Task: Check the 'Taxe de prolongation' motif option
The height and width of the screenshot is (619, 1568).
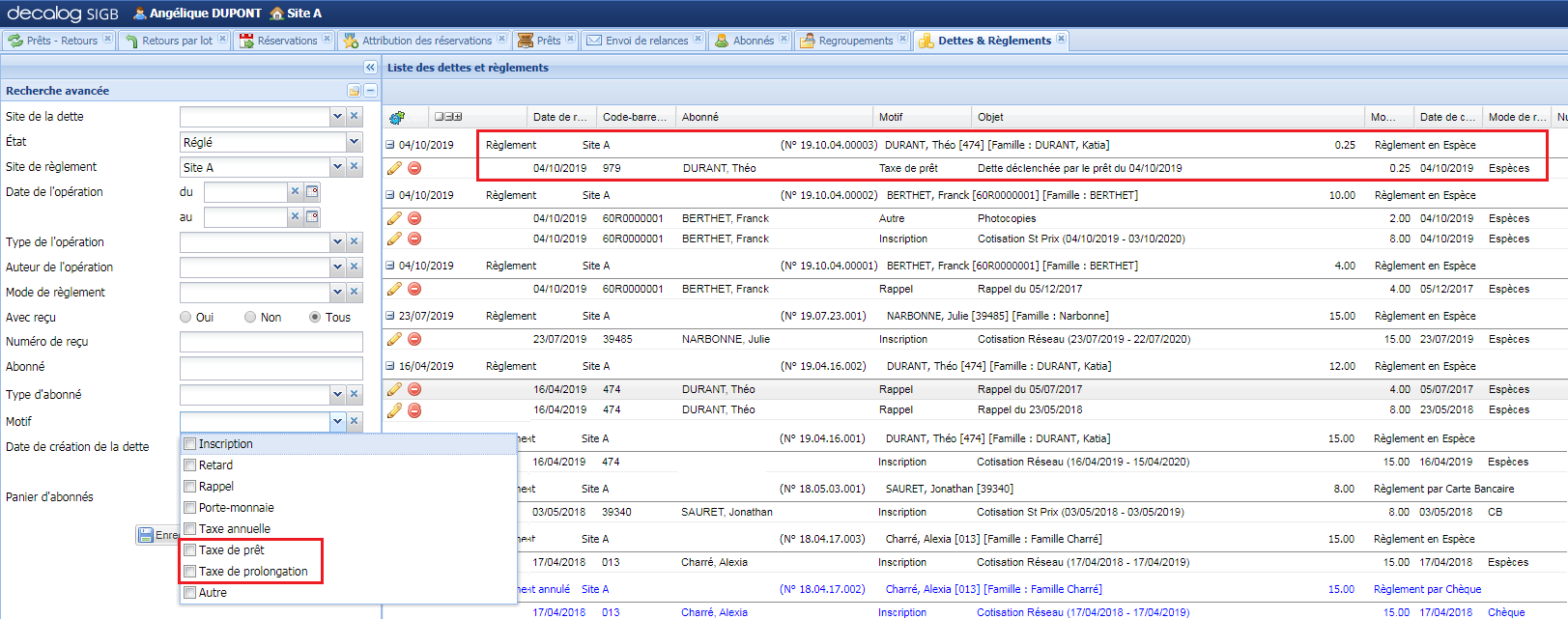Action: 190,572
